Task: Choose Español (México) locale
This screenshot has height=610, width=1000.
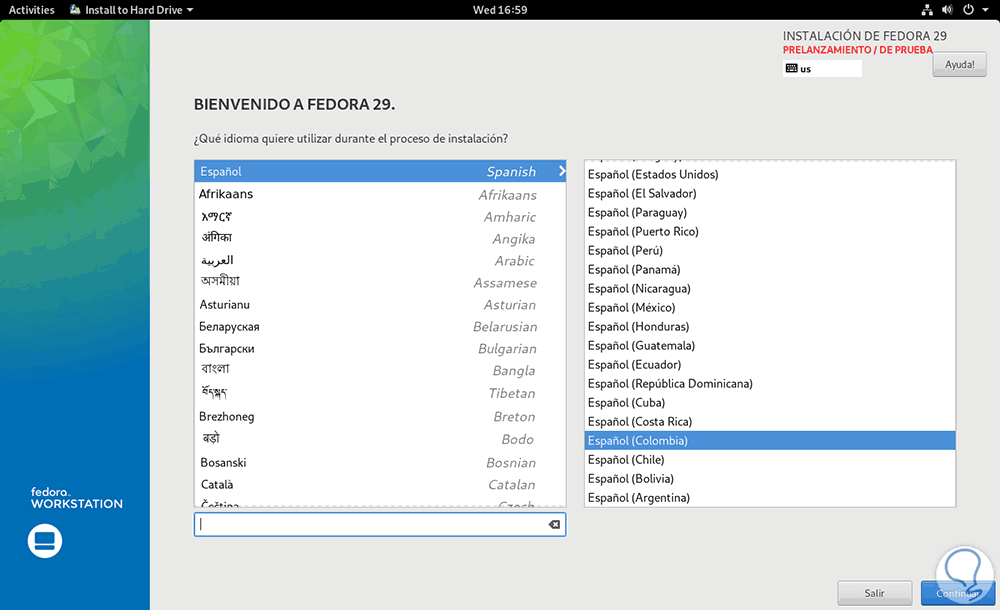Action: tap(770, 308)
